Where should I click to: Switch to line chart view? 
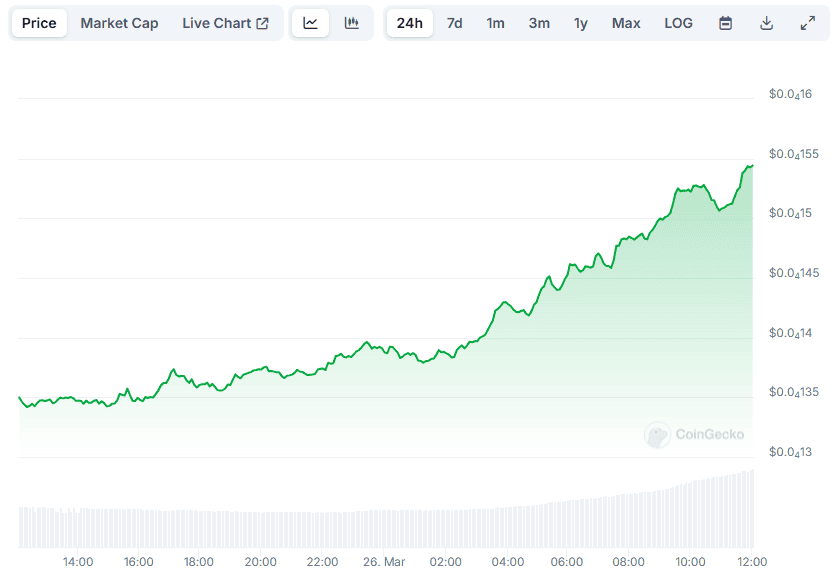(310, 23)
